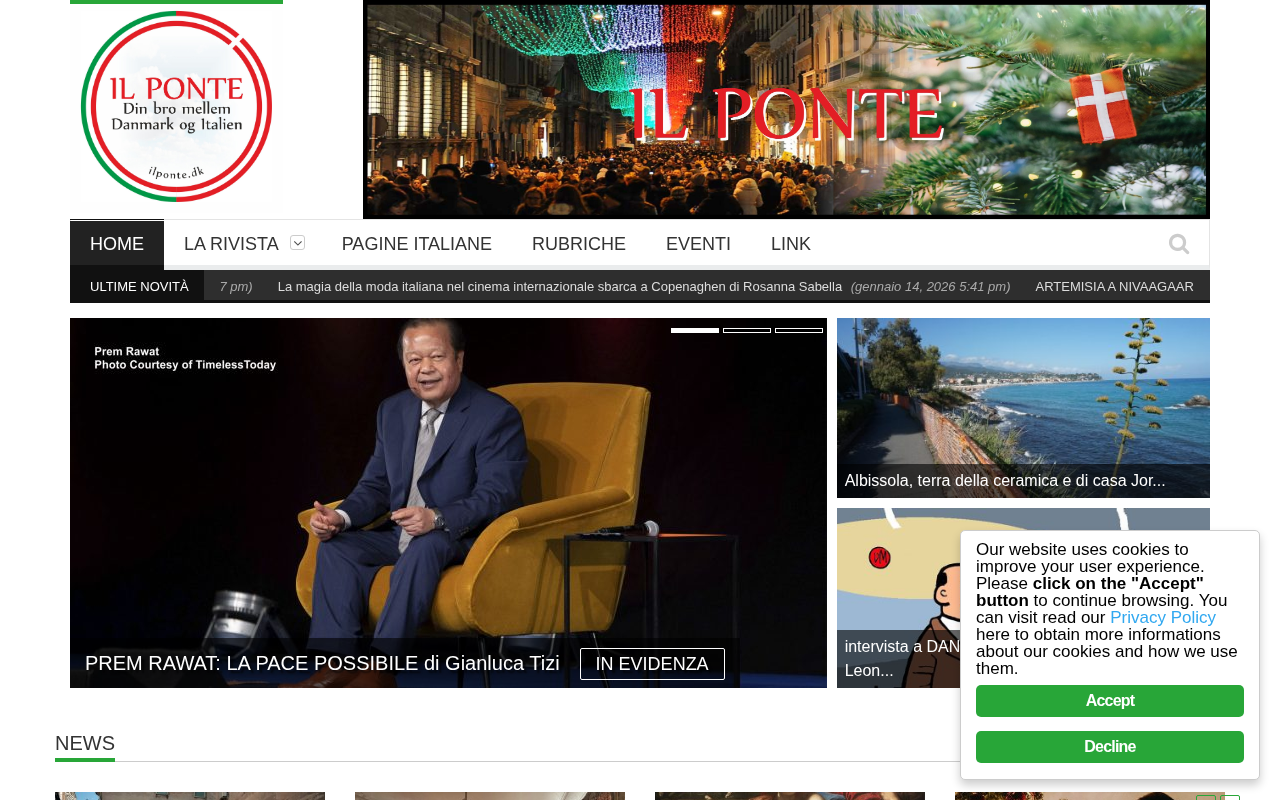
Task: Accept the cookie notice
Action: click(1110, 701)
